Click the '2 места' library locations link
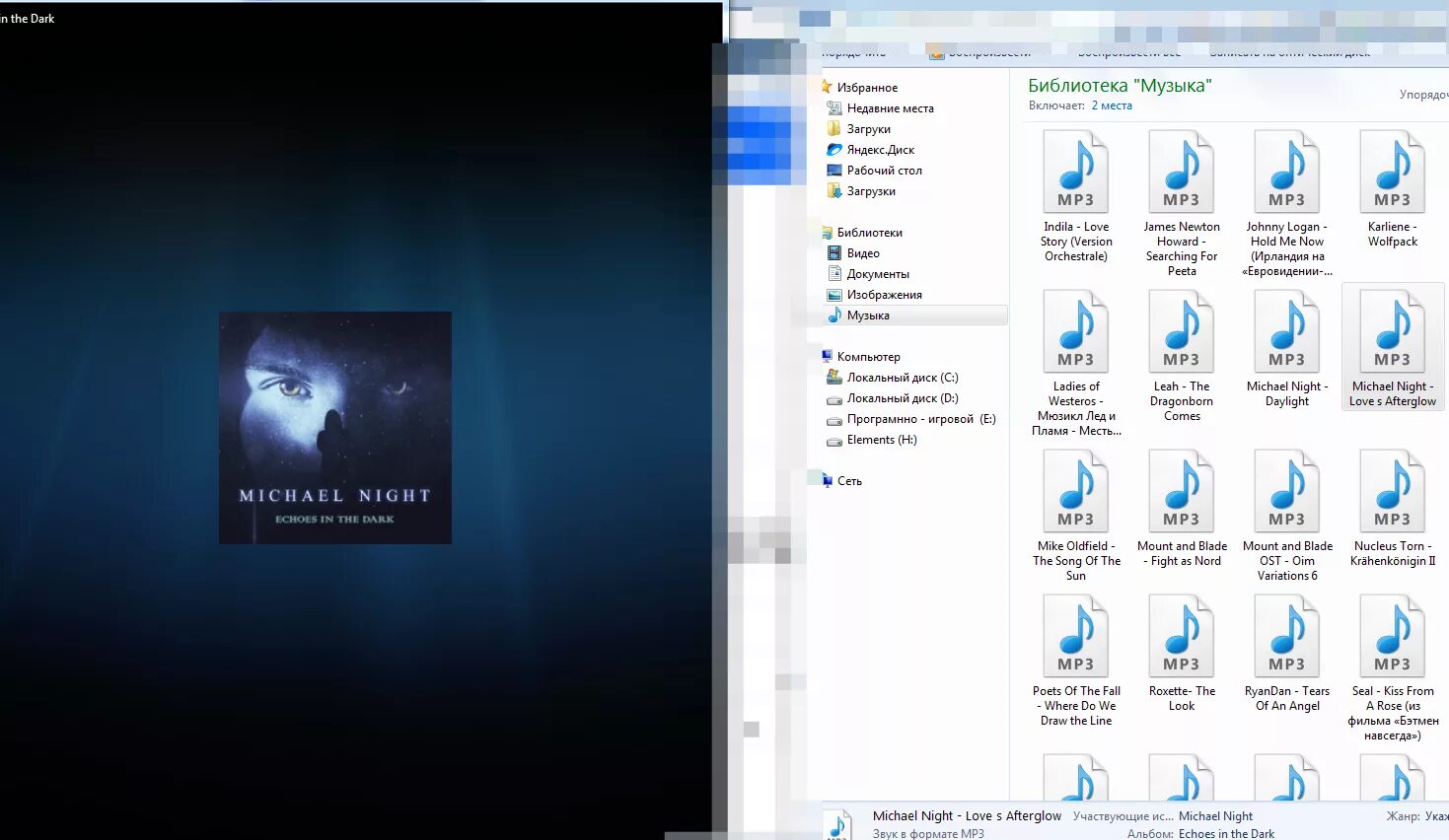 tap(1112, 105)
